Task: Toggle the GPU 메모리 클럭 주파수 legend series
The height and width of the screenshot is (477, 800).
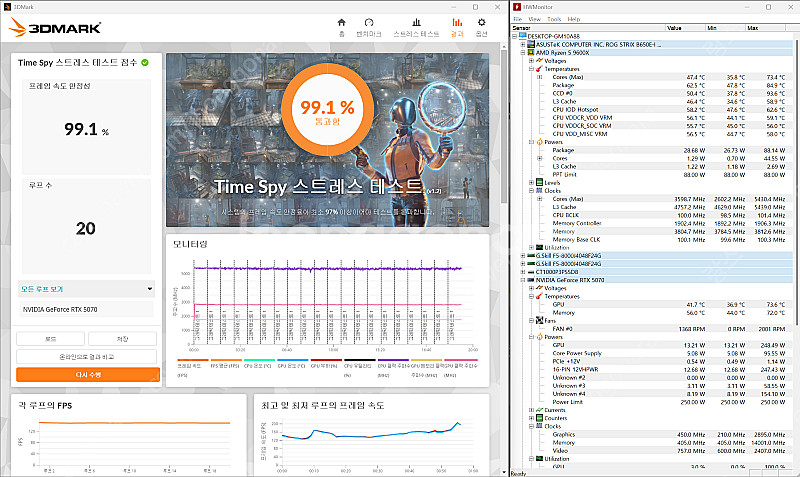Action: point(426,368)
